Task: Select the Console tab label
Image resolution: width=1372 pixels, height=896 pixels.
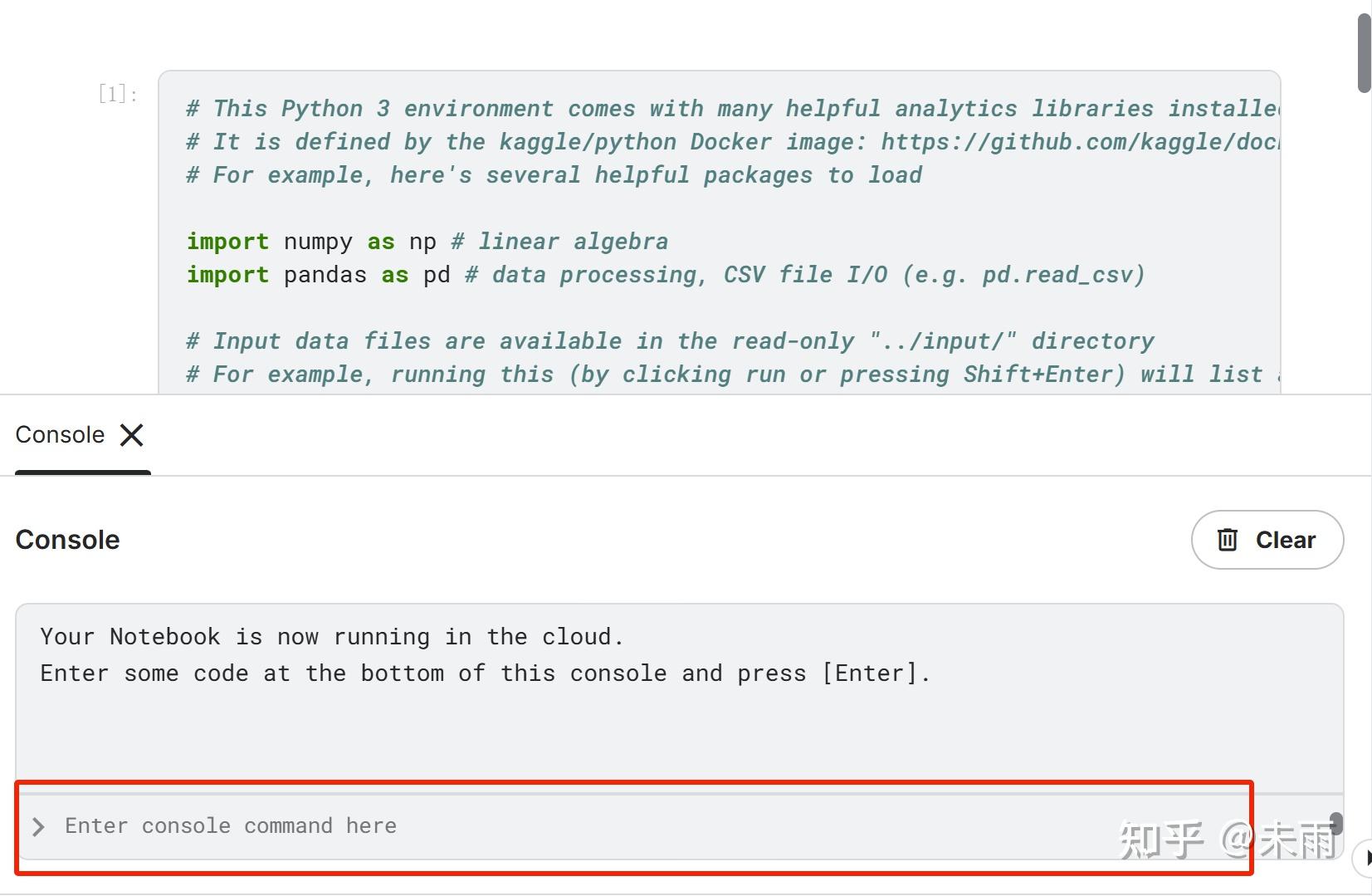Action: coord(60,435)
